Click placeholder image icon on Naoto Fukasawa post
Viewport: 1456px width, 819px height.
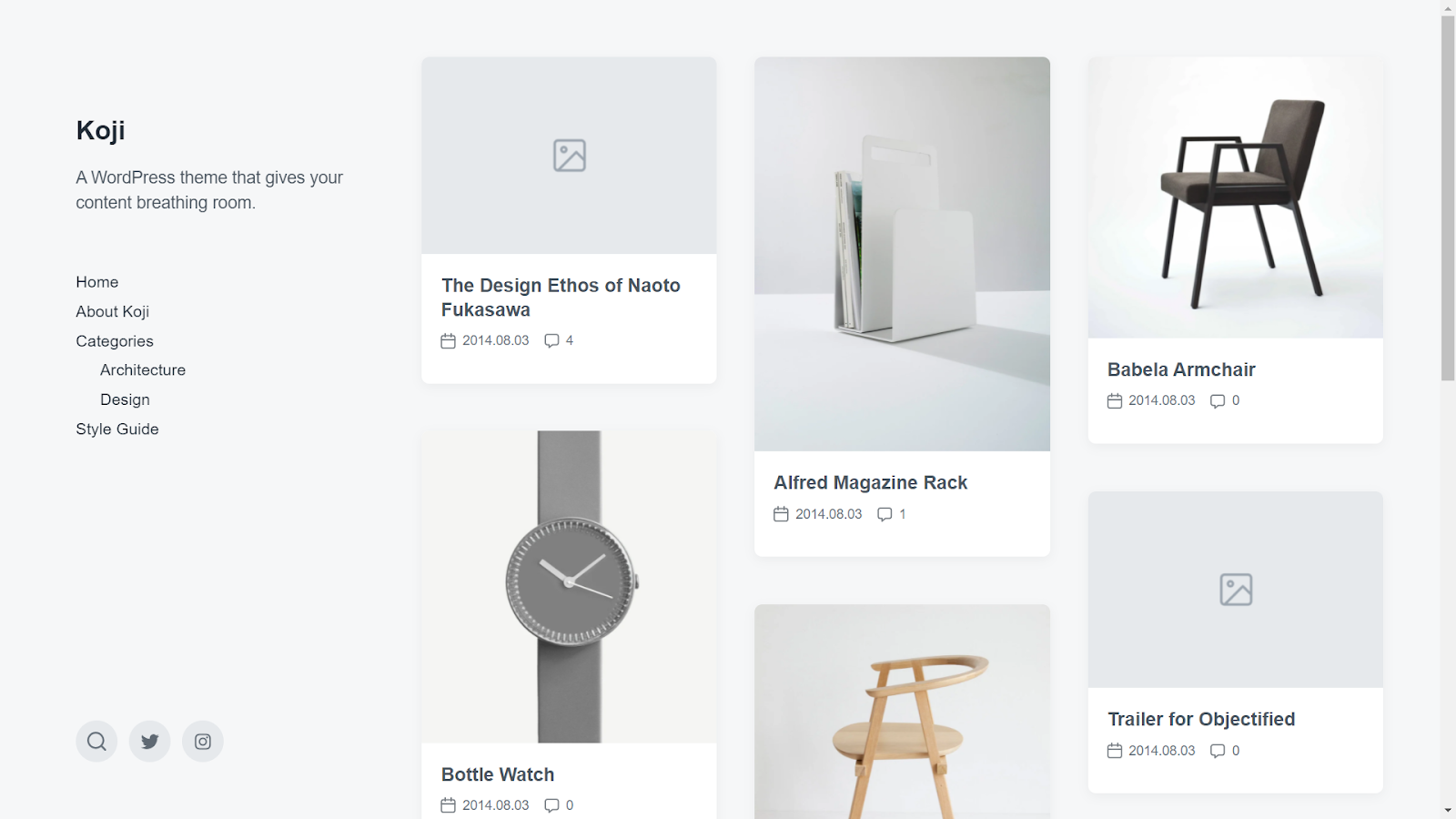570,156
